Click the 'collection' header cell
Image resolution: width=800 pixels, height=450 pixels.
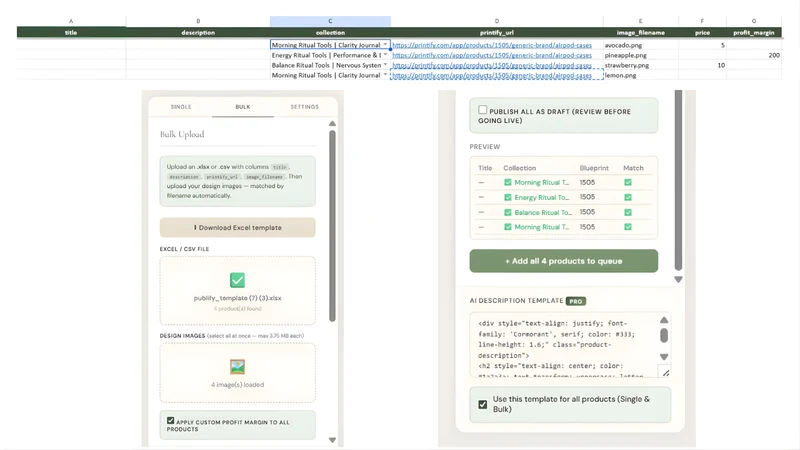[x=330, y=32]
